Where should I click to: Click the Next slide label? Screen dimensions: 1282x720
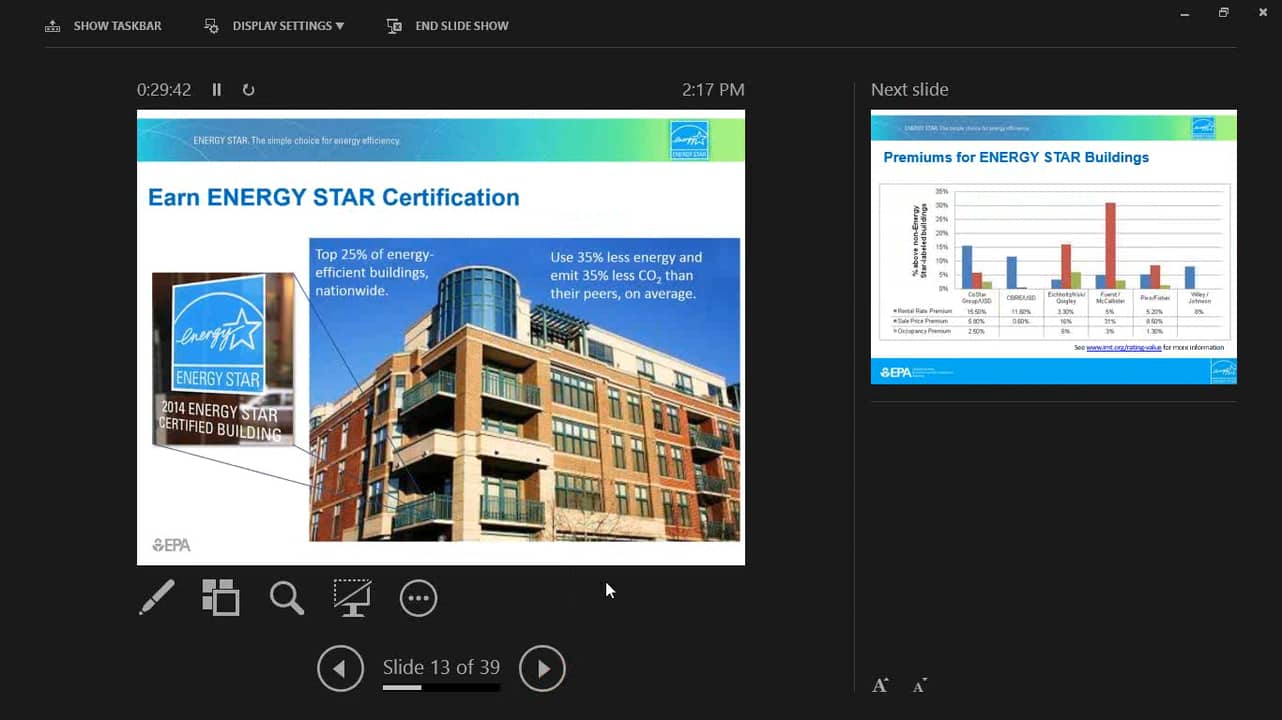pyautogui.click(x=909, y=90)
